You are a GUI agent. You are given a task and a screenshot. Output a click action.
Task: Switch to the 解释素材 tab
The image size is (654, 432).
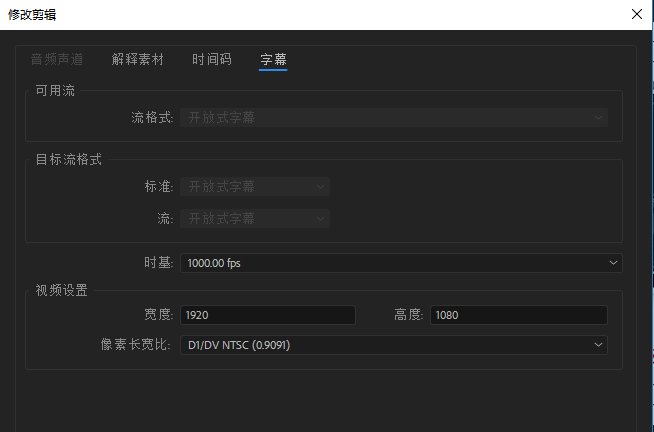[x=138, y=59]
